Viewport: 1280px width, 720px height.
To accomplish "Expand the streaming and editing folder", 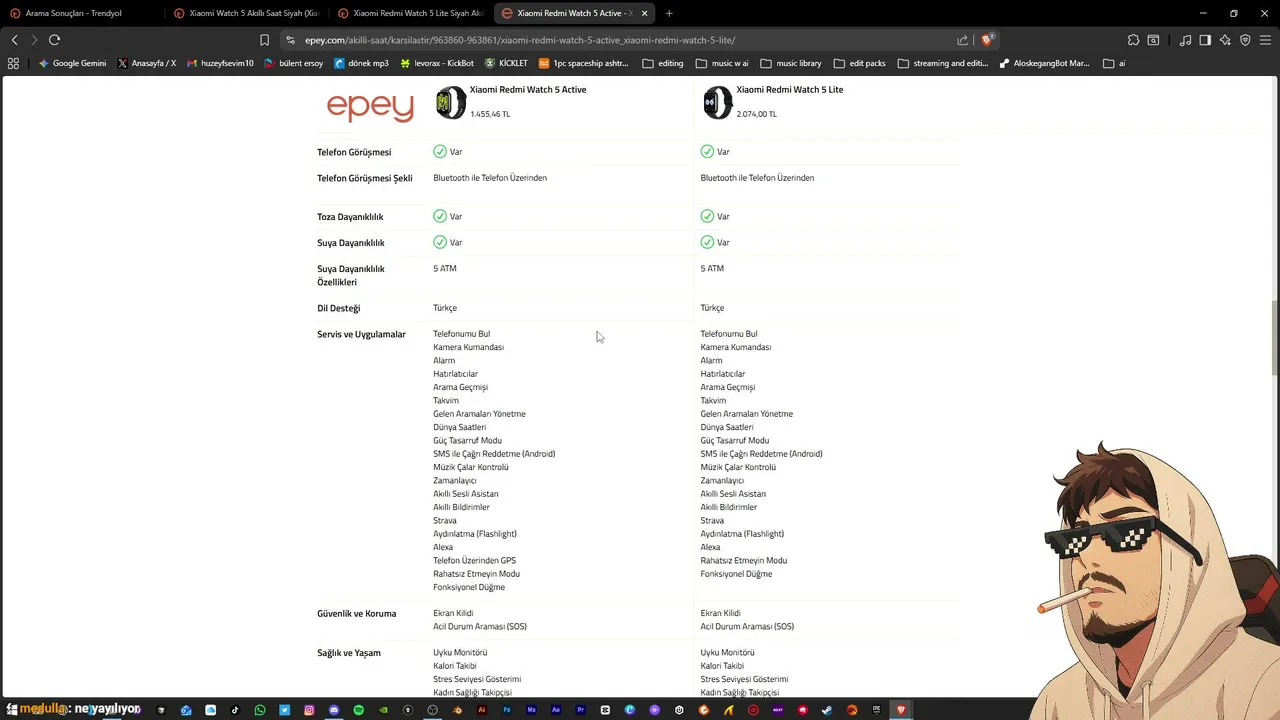I will click(x=943, y=63).
